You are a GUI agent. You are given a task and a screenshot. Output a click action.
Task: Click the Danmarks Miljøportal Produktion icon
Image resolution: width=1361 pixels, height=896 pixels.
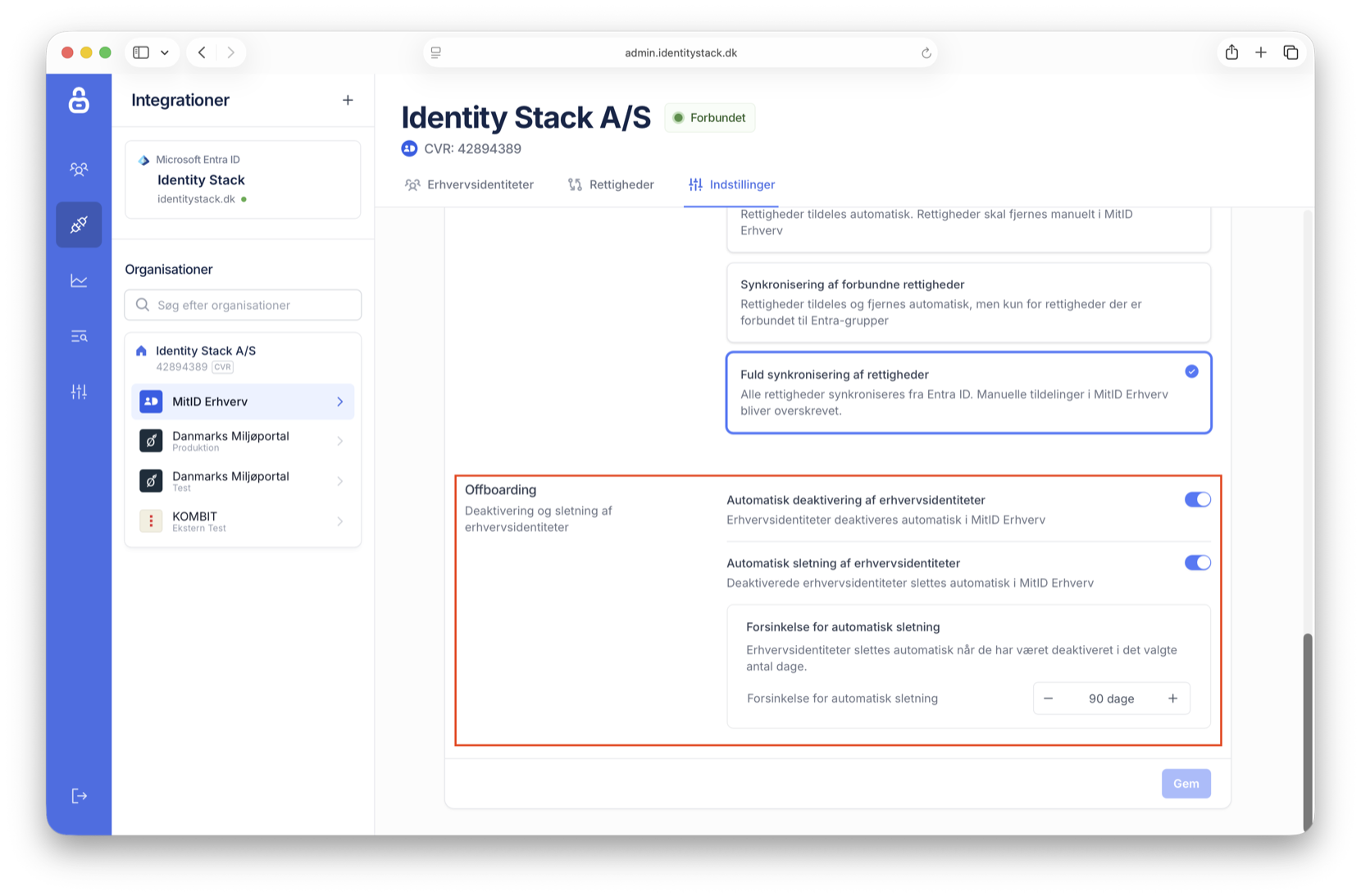click(151, 441)
